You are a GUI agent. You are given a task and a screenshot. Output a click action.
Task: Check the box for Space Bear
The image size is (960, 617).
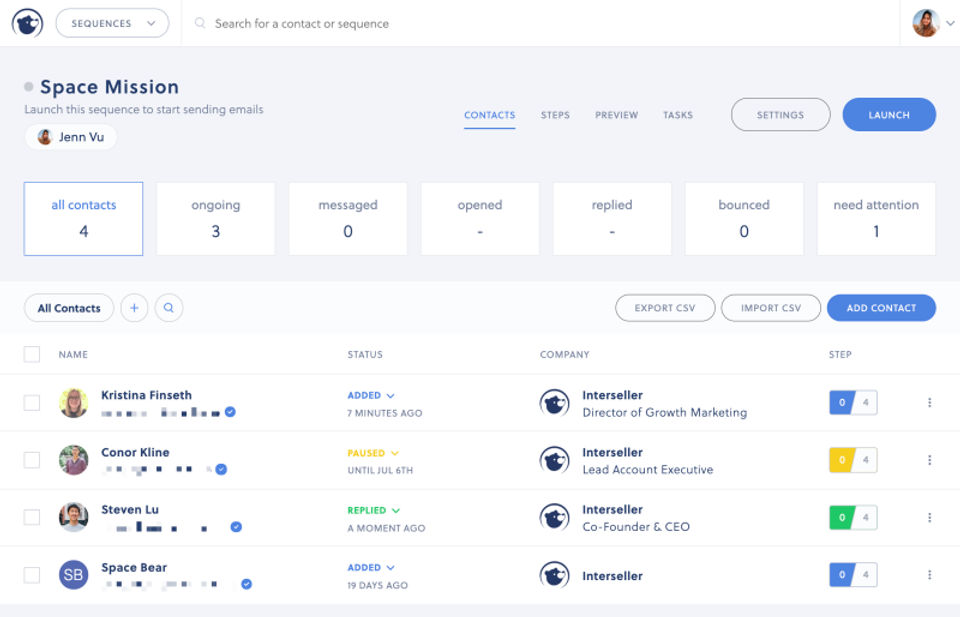(x=32, y=575)
